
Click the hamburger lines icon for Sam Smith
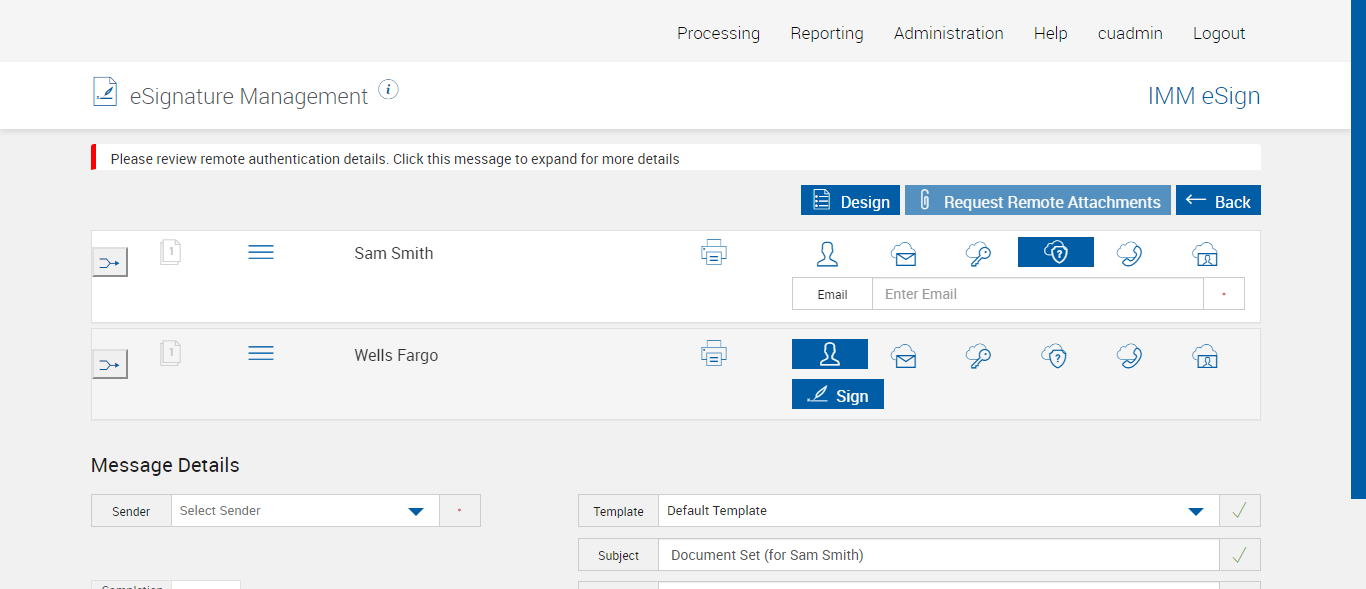pyautogui.click(x=261, y=252)
